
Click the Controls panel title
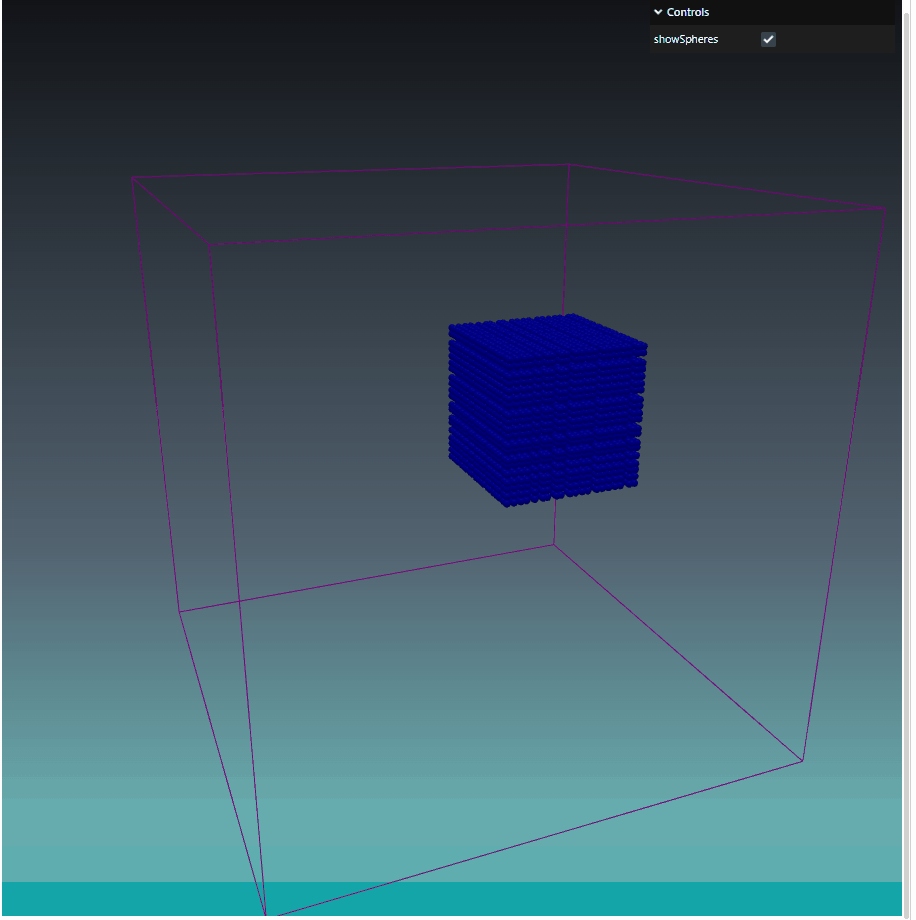coord(688,12)
